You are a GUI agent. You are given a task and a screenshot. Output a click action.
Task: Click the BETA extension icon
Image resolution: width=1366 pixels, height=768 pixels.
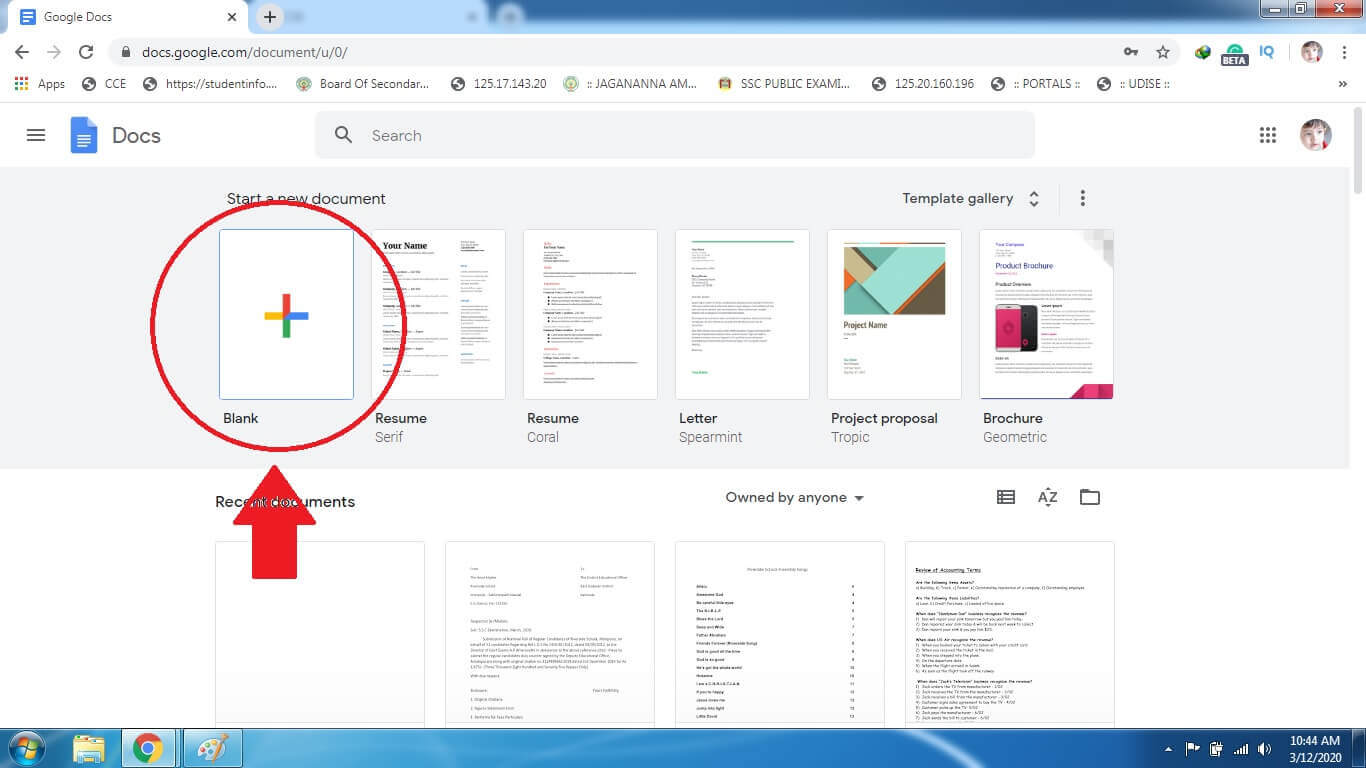pyautogui.click(x=1235, y=53)
